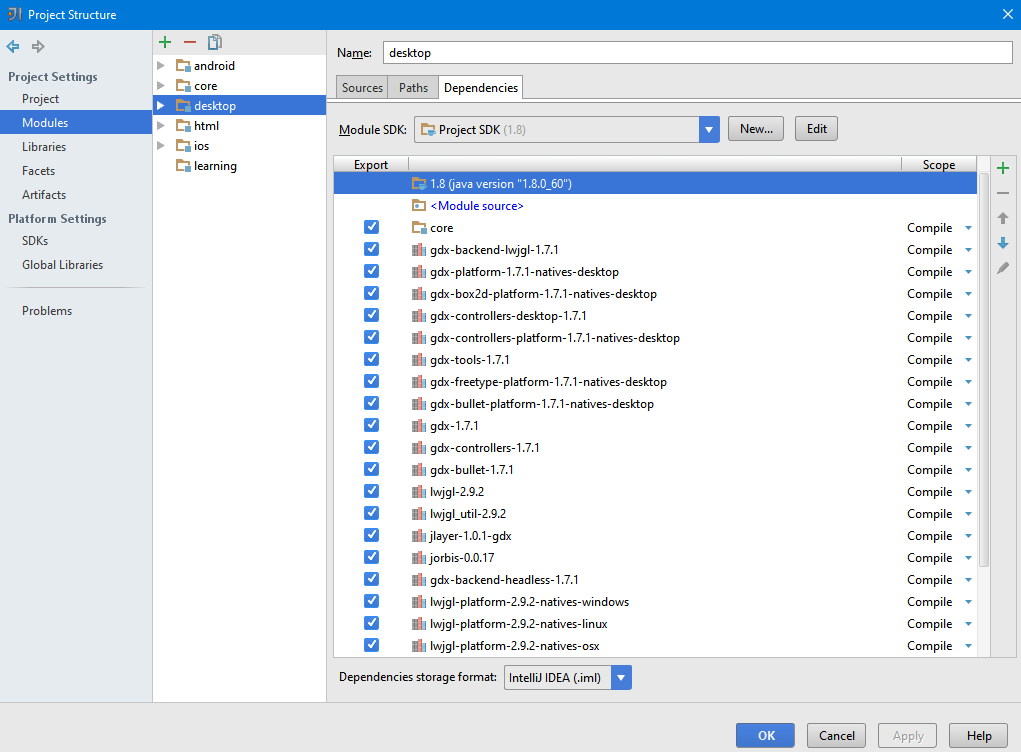1021x752 pixels.
Task: Click the New button next to Module SDK
Action: tap(755, 128)
